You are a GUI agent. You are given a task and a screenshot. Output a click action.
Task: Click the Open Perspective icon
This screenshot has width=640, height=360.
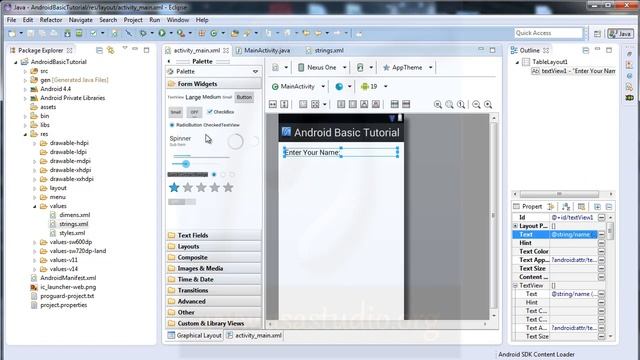click(597, 33)
